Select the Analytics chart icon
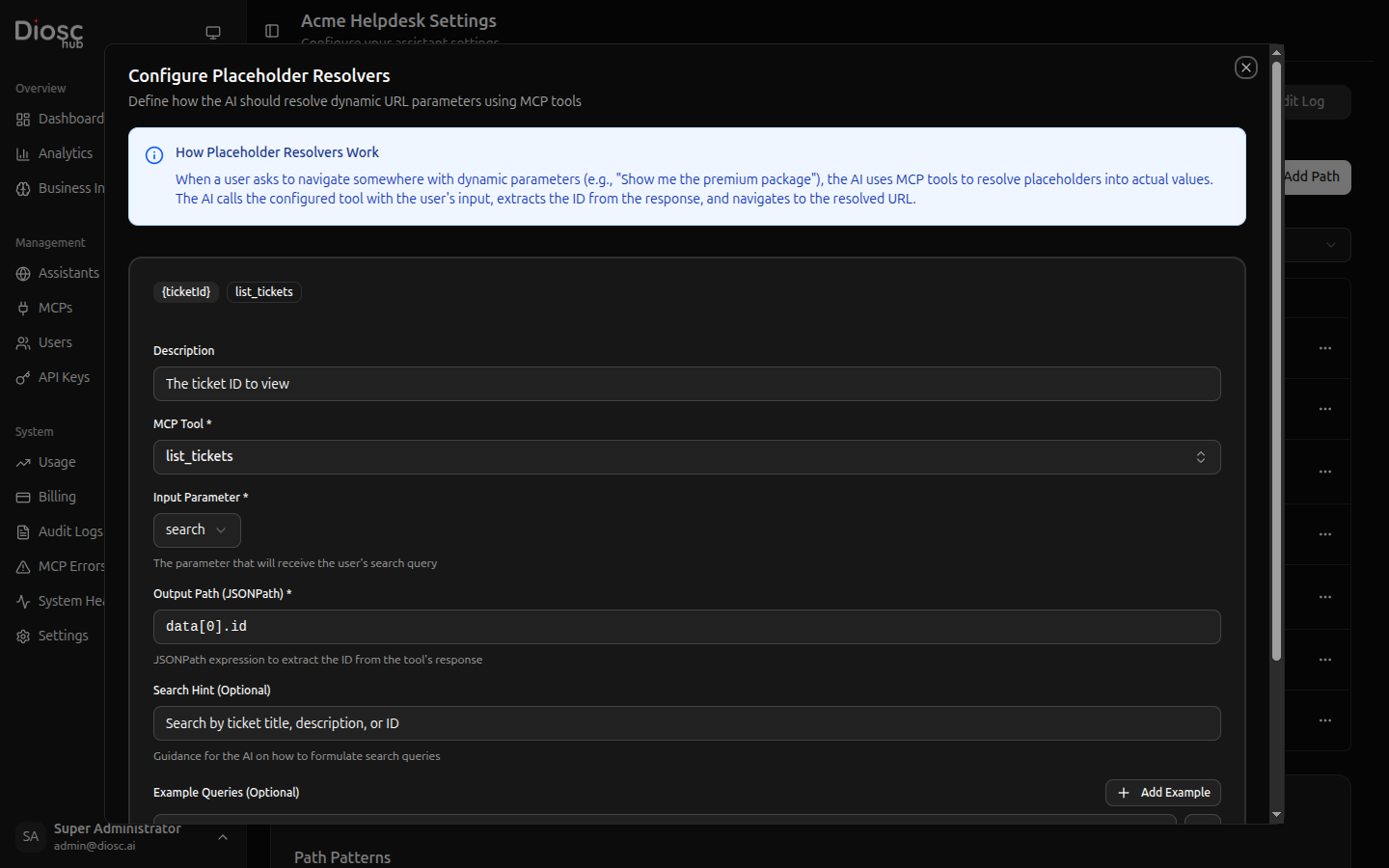Screen dimensions: 1389x868 [x=22, y=153]
